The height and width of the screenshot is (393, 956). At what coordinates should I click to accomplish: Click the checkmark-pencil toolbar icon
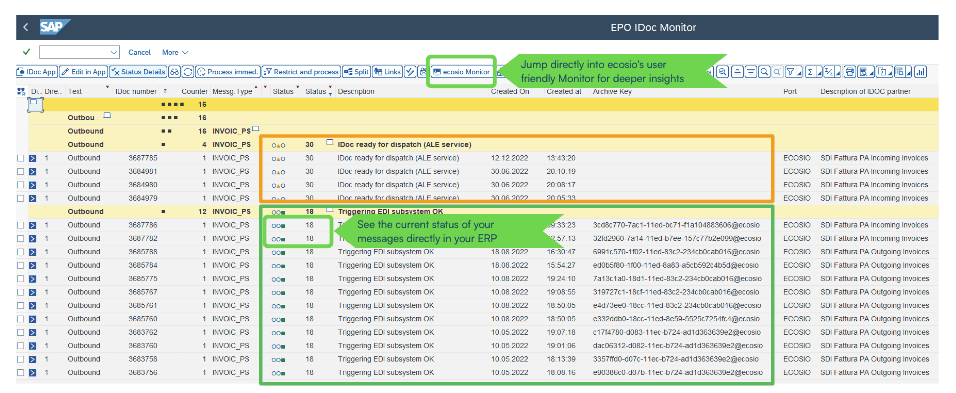(x=410, y=72)
